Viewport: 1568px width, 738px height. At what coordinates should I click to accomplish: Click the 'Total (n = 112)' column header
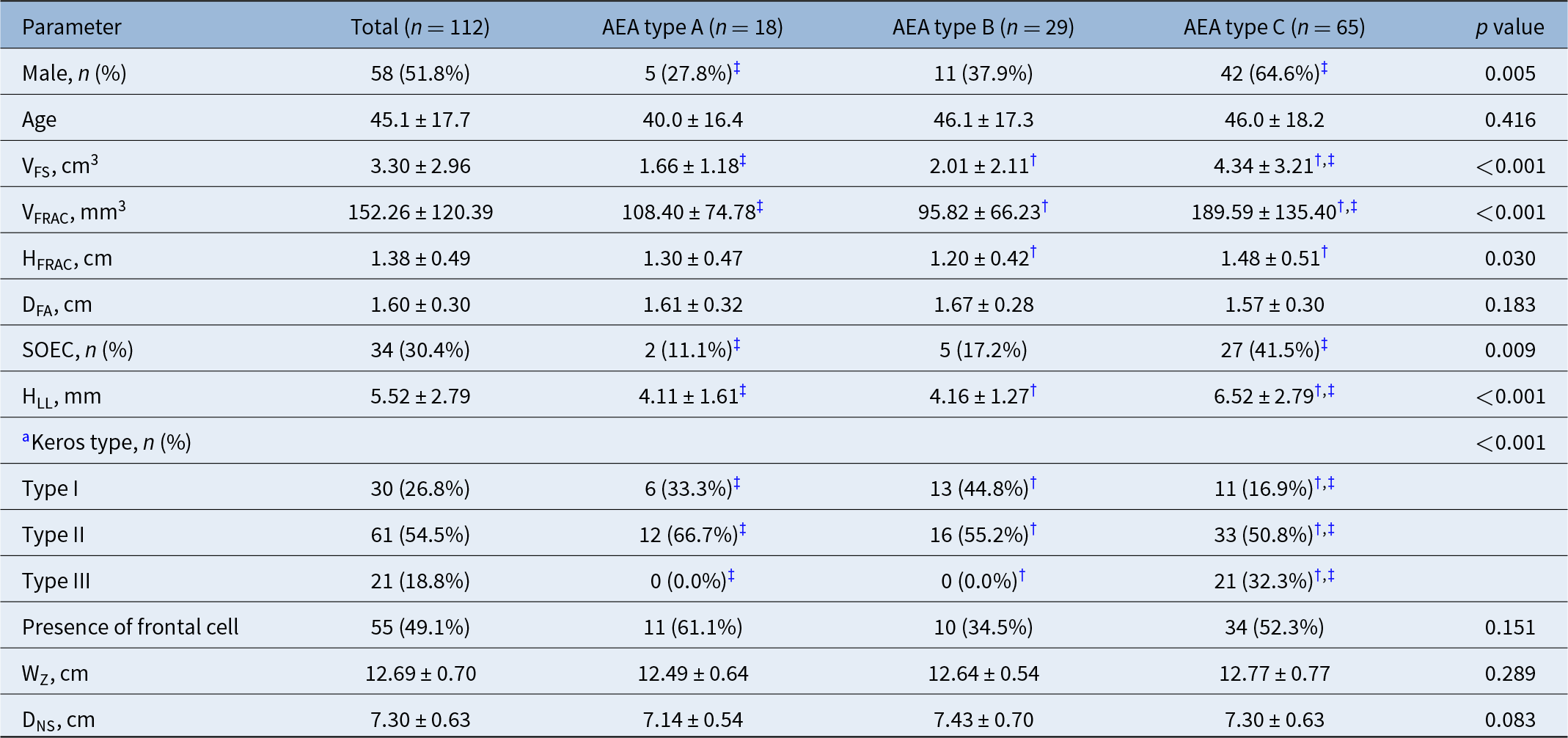420,27
